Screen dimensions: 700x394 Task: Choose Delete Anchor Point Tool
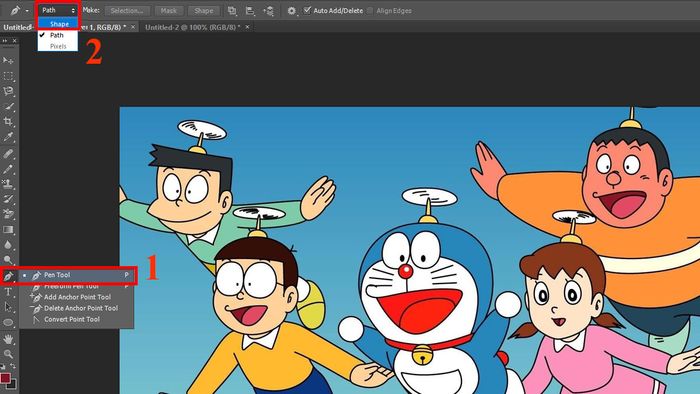pyautogui.click(x=77, y=308)
